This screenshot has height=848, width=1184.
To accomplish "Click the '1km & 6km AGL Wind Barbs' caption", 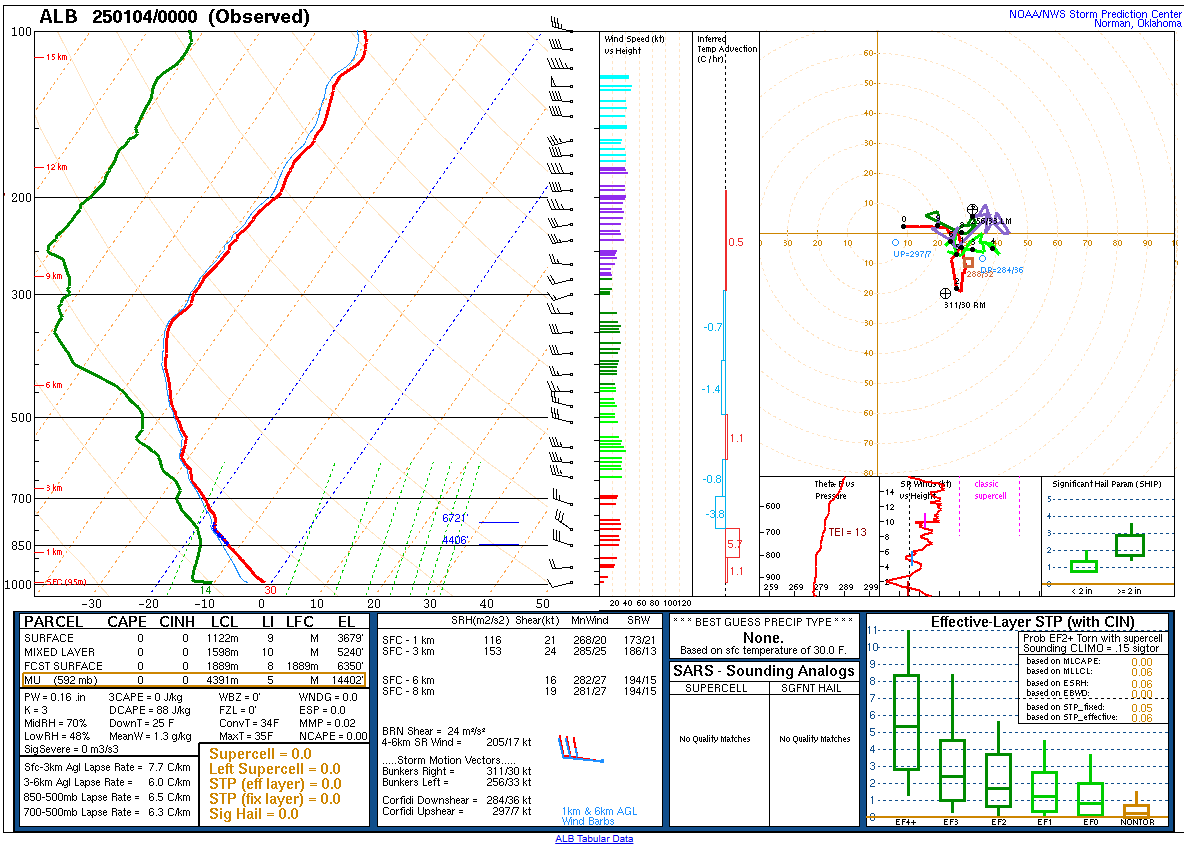I will point(600,816).
